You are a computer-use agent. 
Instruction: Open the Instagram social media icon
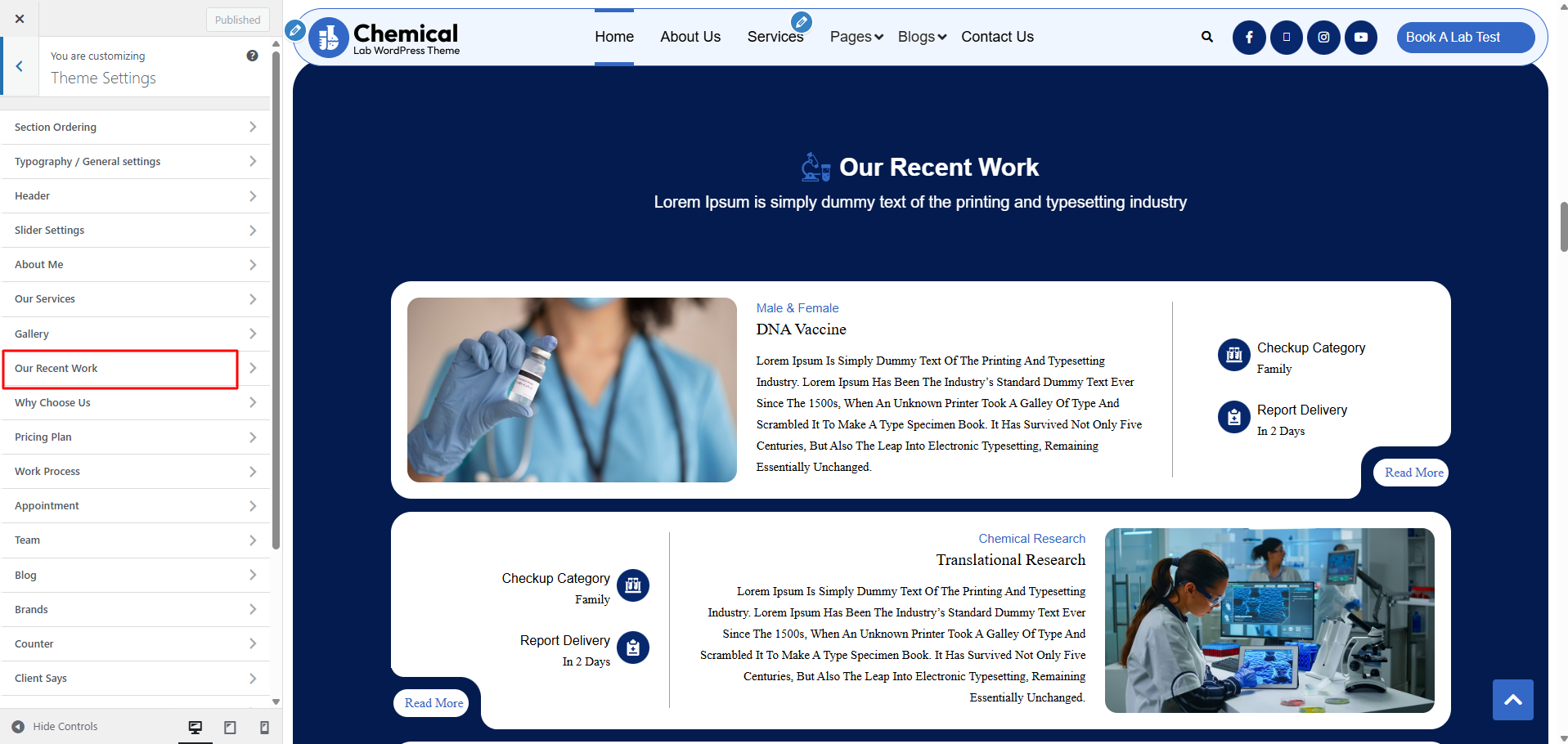click(1323, 37)
